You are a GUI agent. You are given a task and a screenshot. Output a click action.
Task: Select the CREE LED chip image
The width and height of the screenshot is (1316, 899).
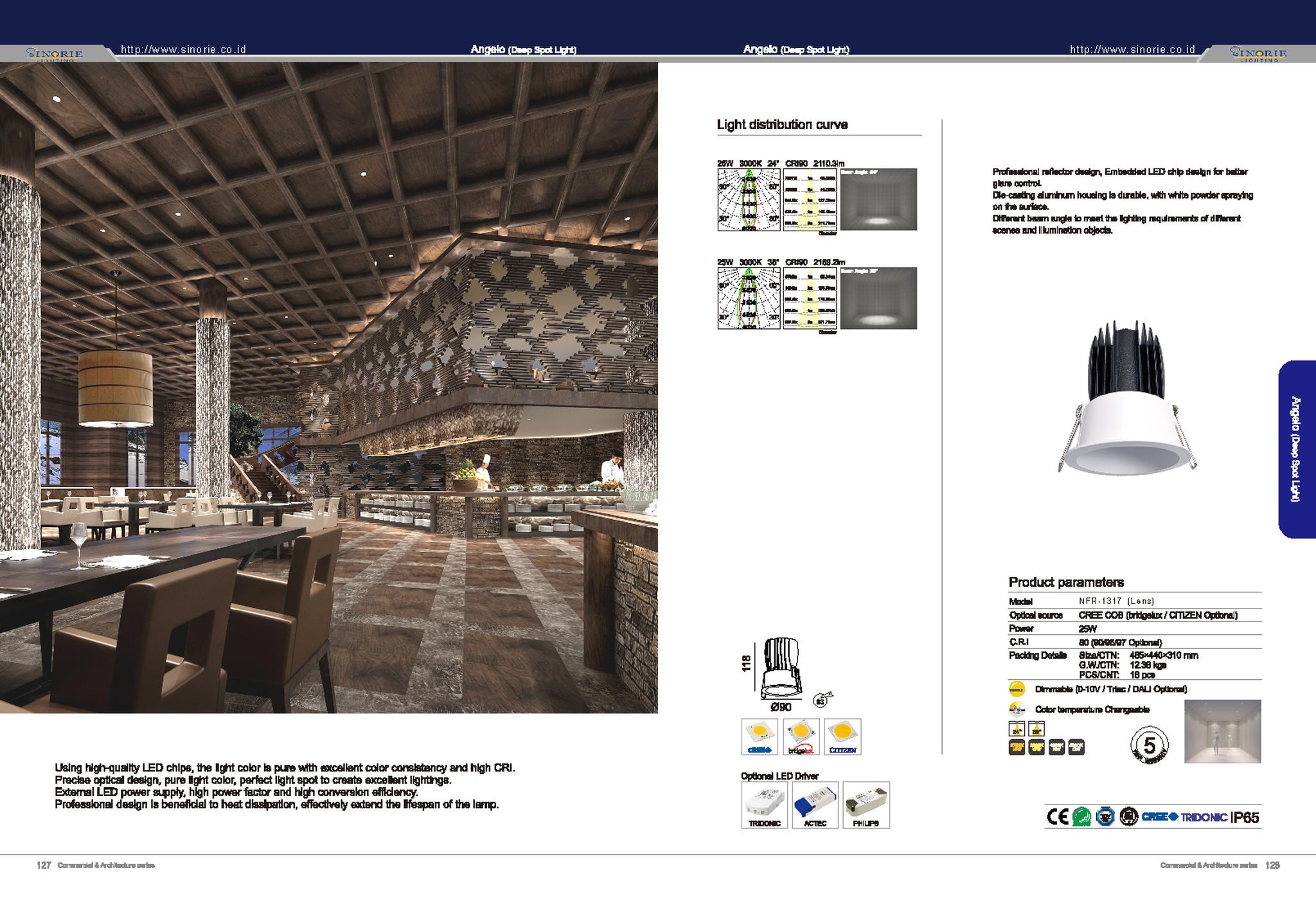(760, 736)
